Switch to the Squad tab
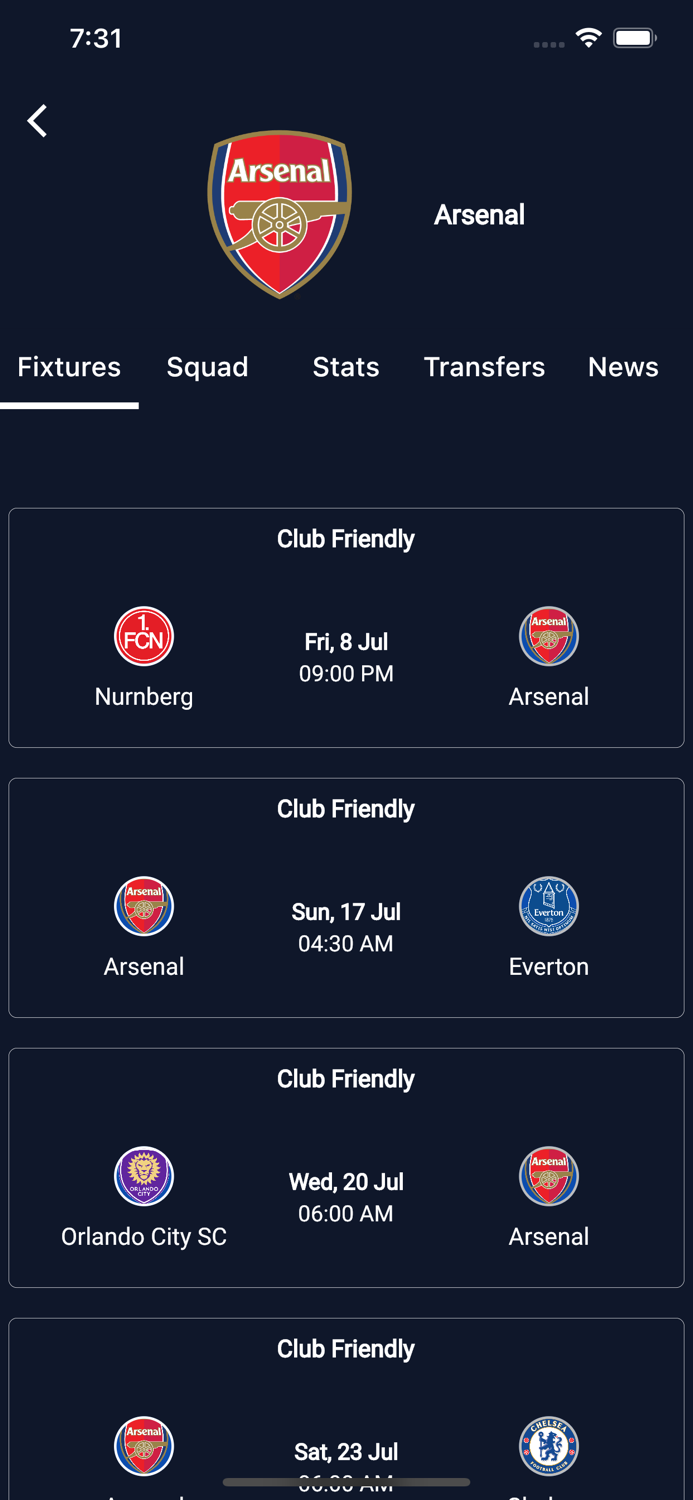693x1500 pixels. (x=207, y=367)
